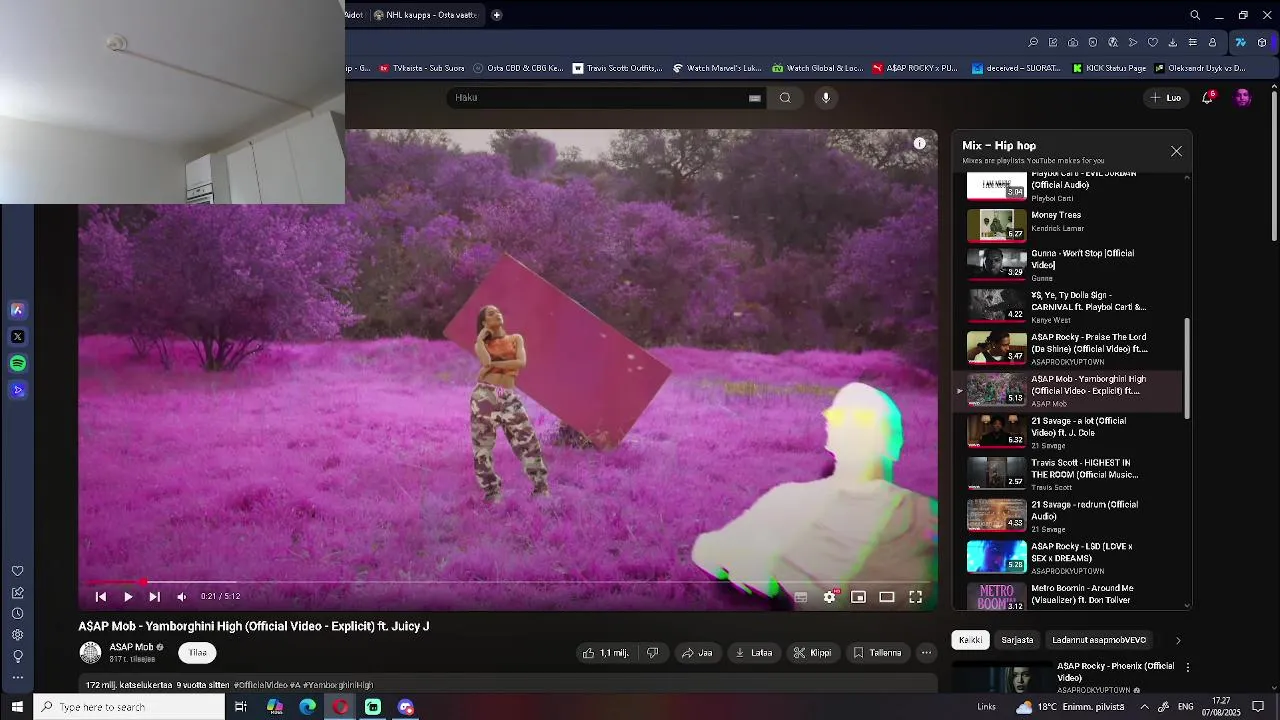Show more filter chips with the right arrow
The width and height of the screenshot is (1280, 720).
[1177, 640]
